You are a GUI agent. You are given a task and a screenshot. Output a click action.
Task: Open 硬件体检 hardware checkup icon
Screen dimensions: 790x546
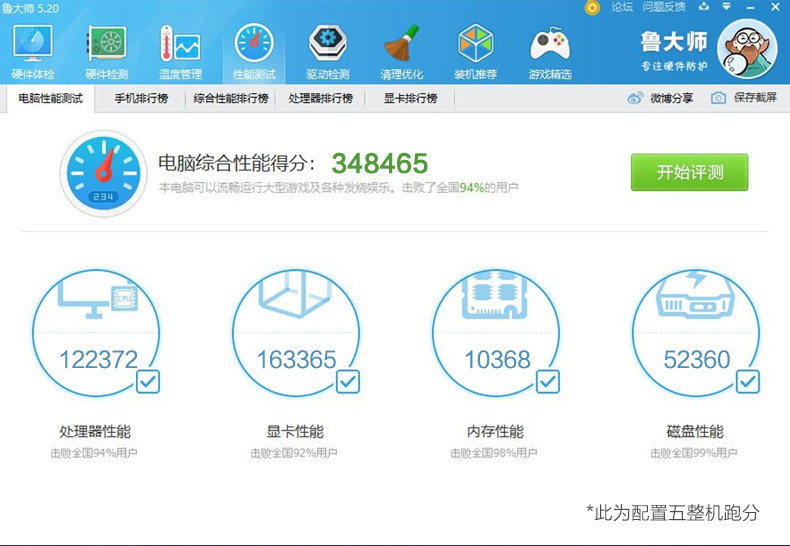point(33,44)
